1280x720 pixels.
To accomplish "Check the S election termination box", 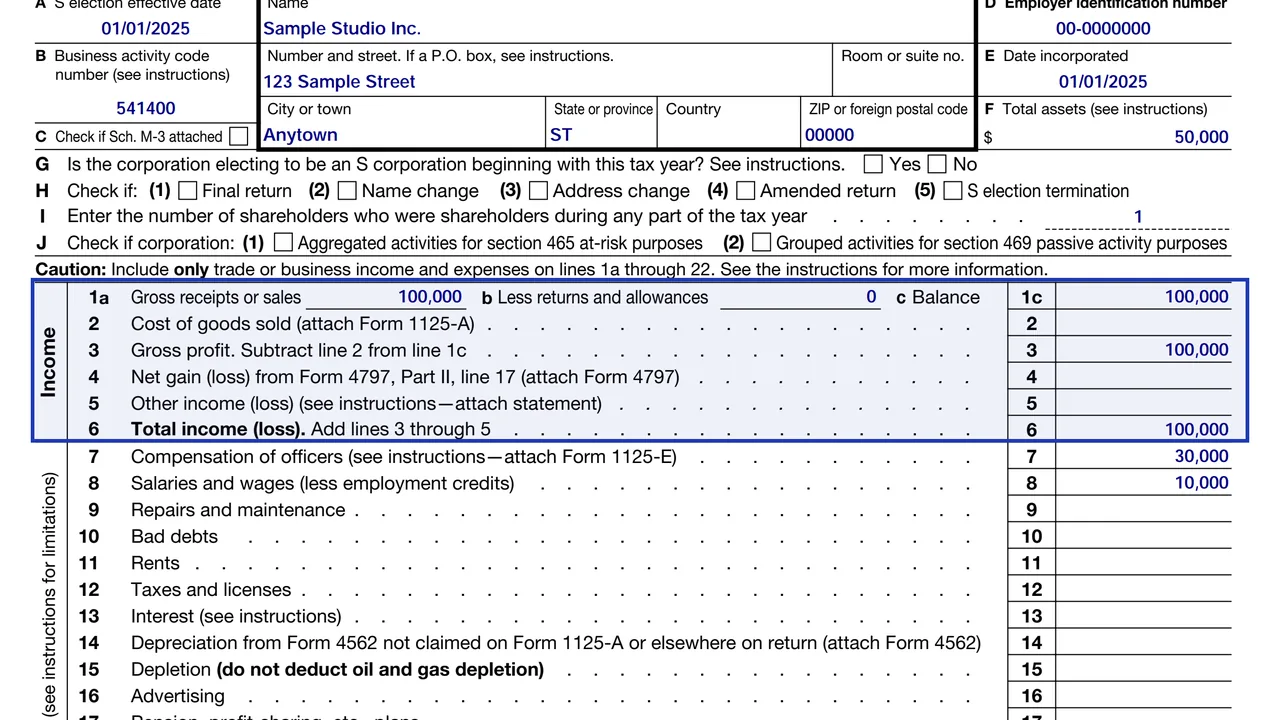I will 952,190.
